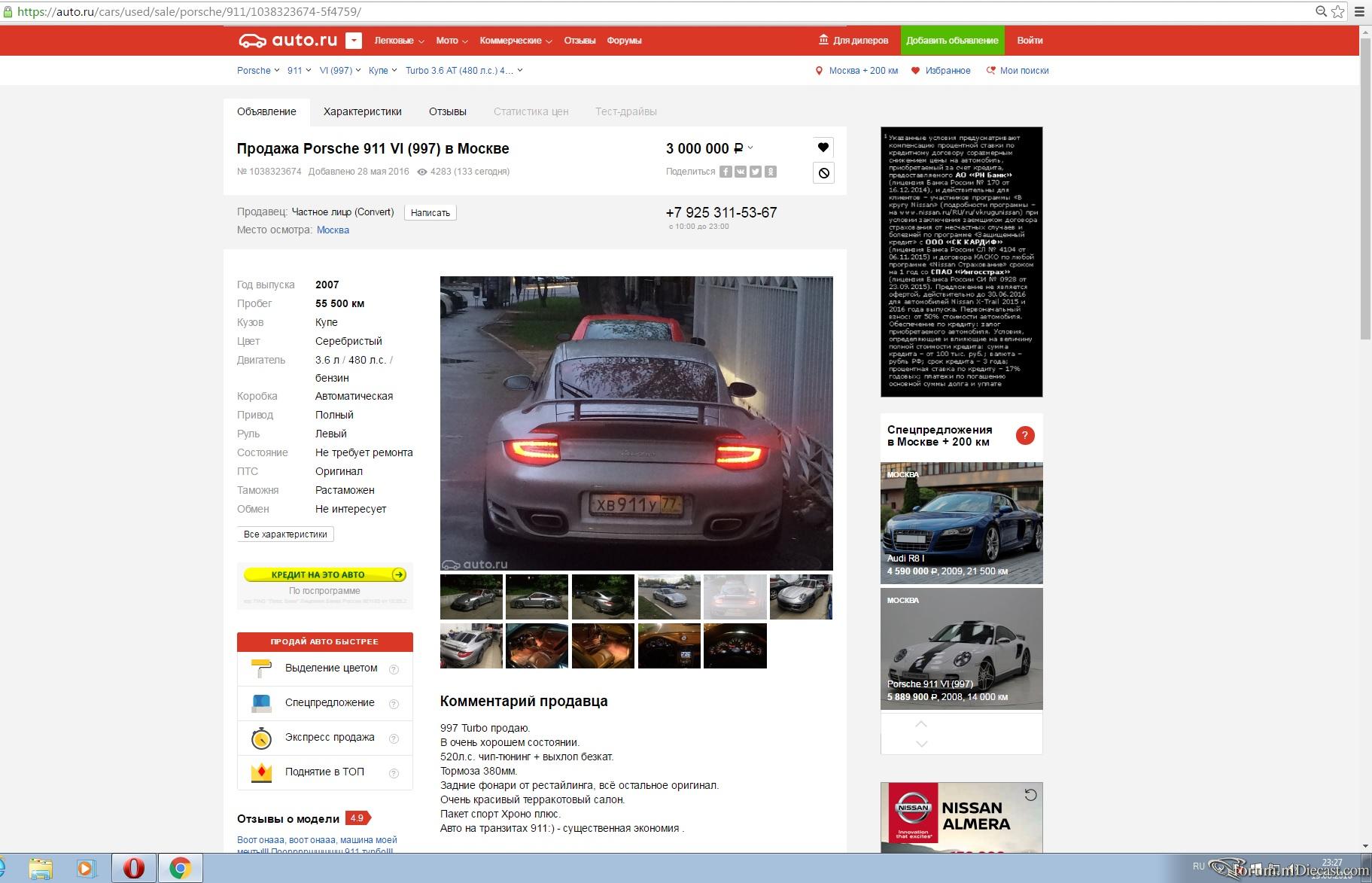Share on Twitter icon
The width and height of the screenshot is (1372, 883).
(x=756, y=172)
